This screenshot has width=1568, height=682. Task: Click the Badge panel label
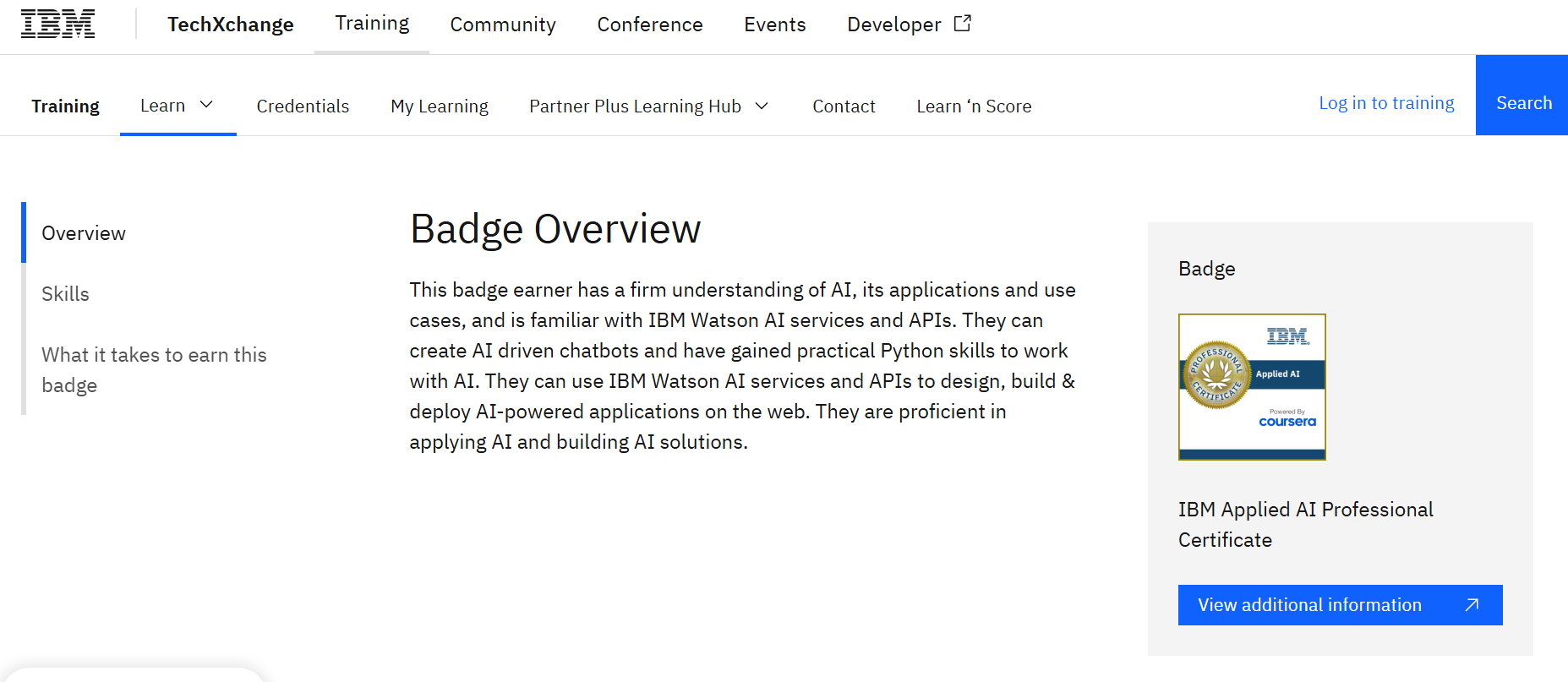coord(1206,269)
